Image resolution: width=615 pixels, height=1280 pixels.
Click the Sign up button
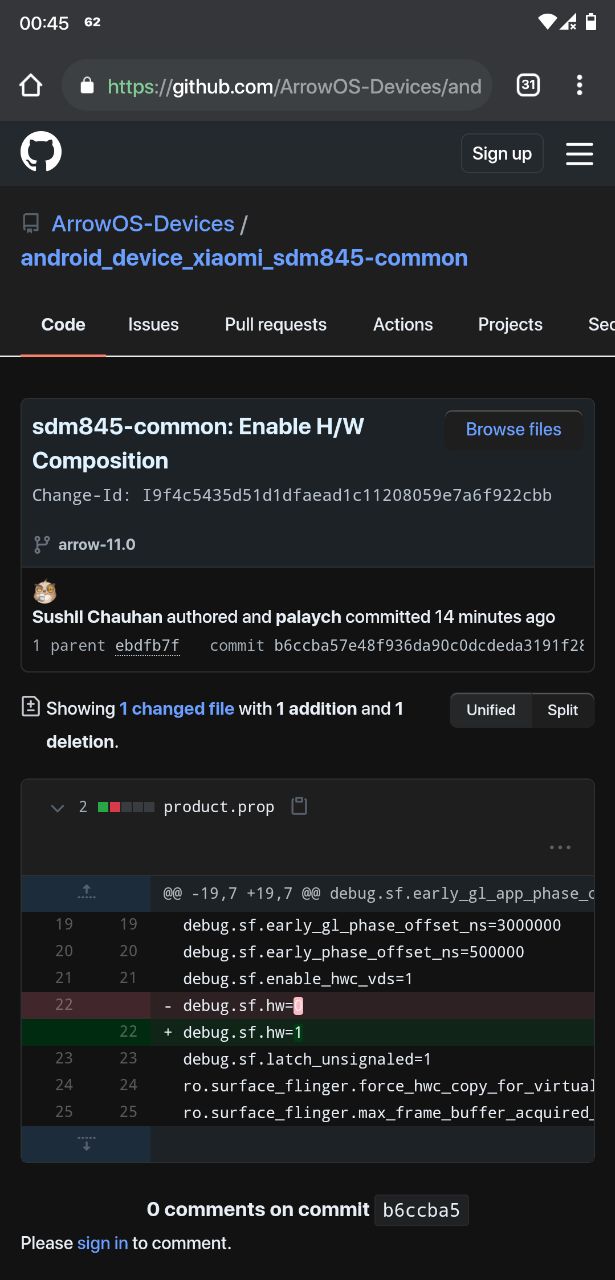coord(502,153)
